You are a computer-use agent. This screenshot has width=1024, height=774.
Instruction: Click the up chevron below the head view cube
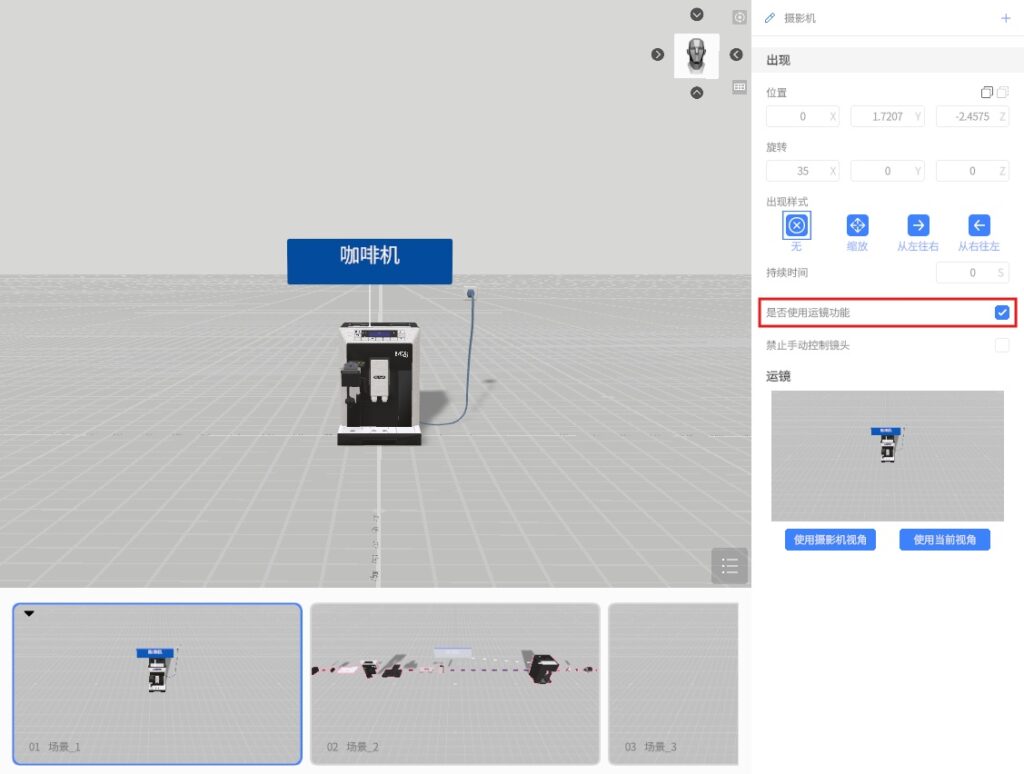(697, 93)
